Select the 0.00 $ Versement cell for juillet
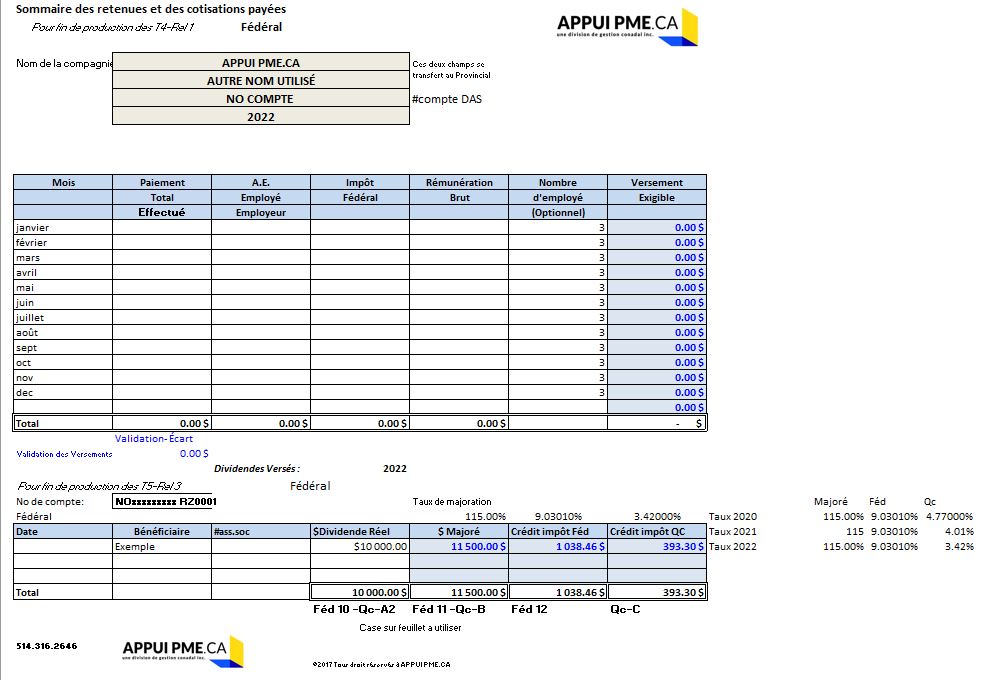Image resolution: width=997 pixels, height=680 pixels. point(657,317)
